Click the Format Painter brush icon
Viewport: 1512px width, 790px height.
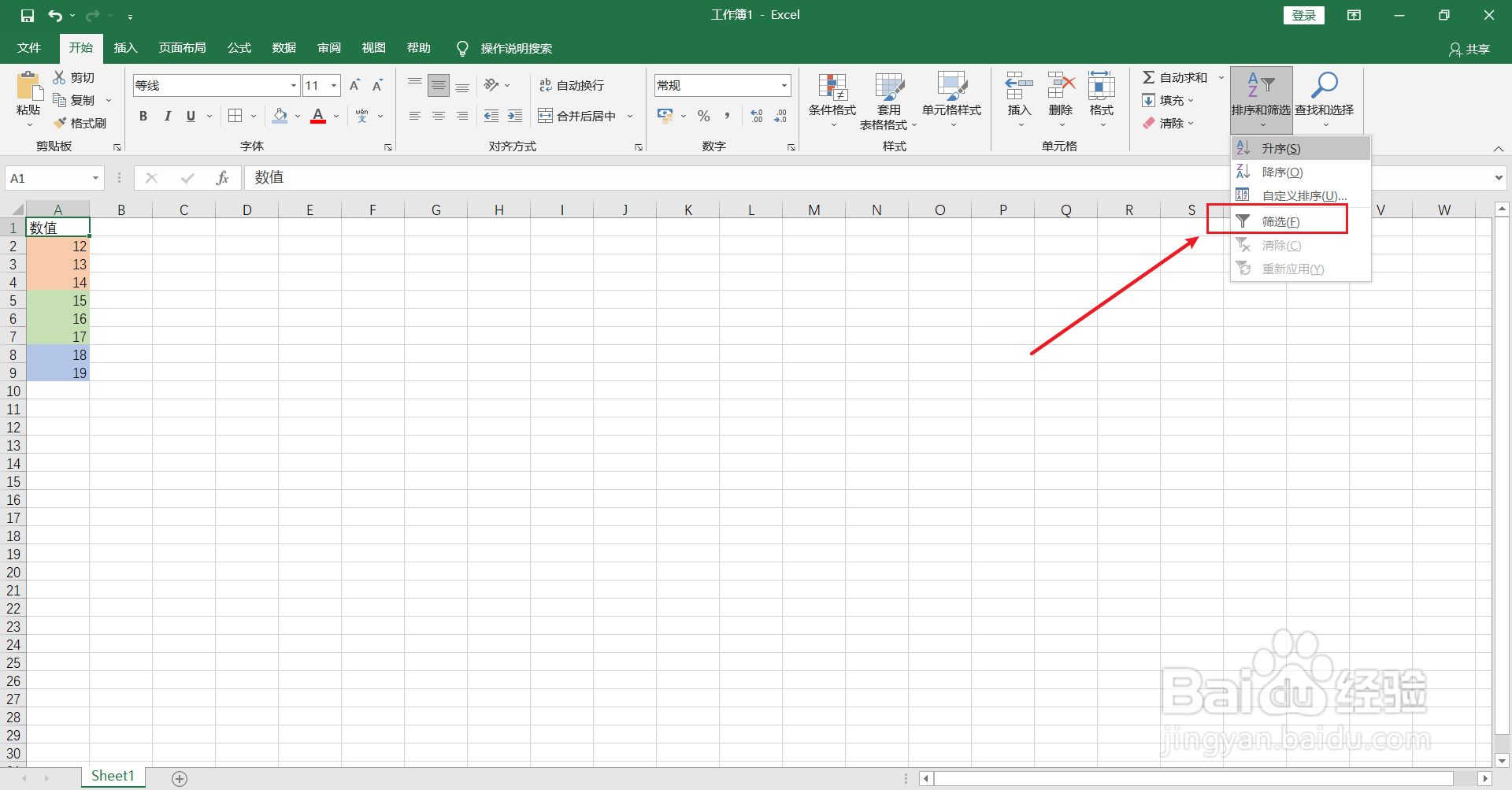pyautogui.click(x=59, y=123)
